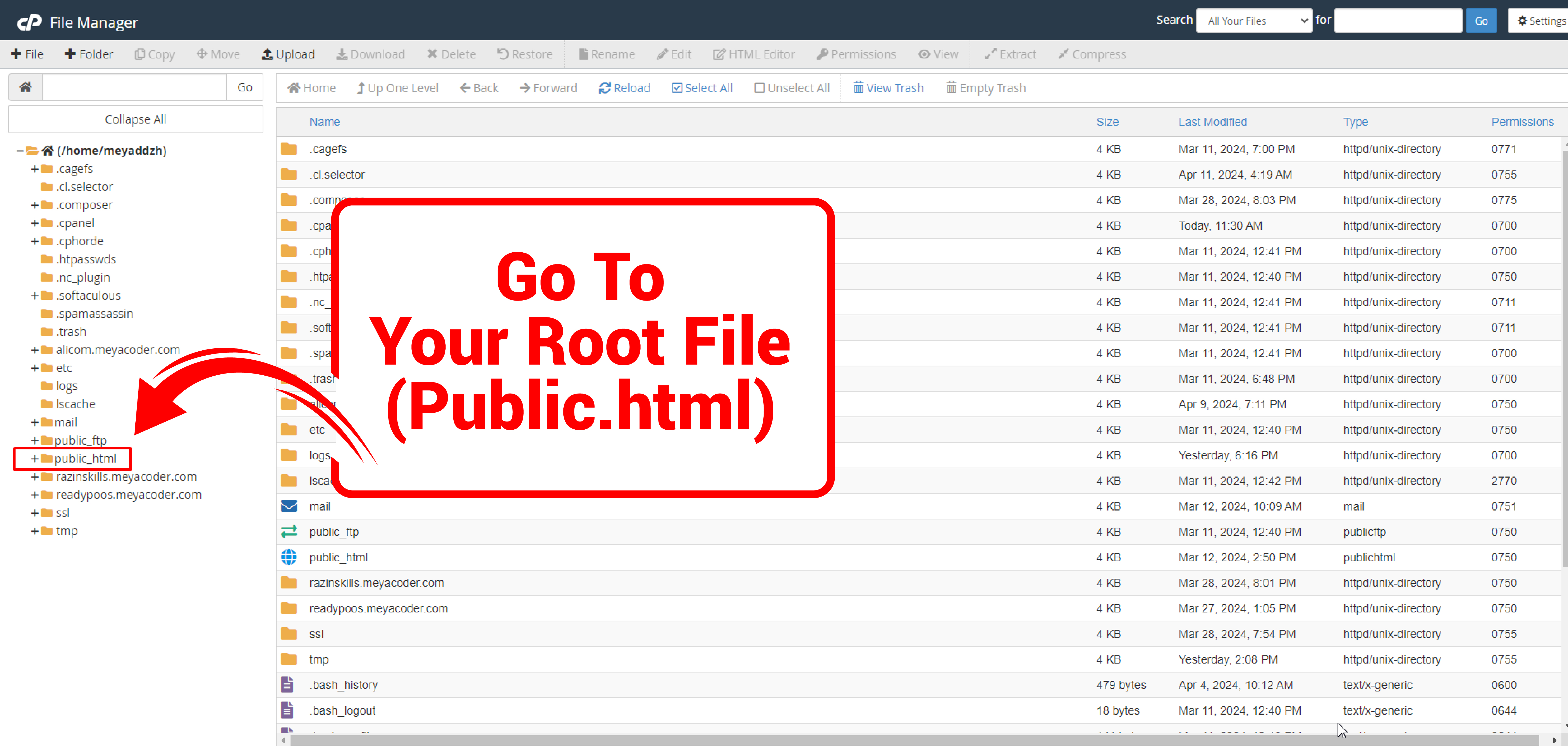Navigate Forward in file list
The width and height of the screenshot is (1568, 746).
pos(548,88)
